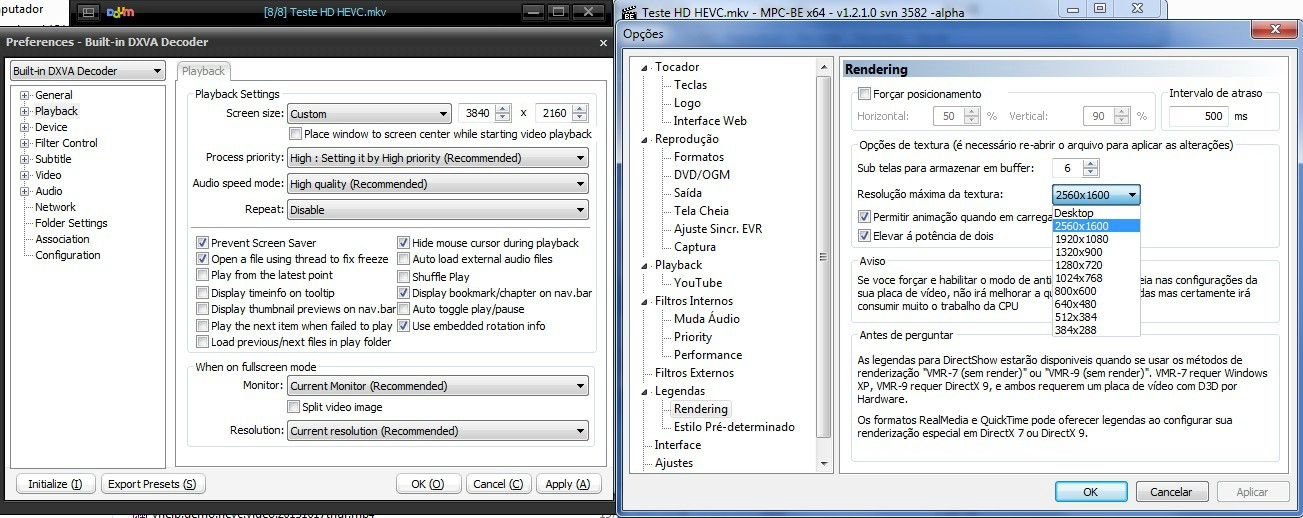Select Teclas in the Opções tree

(690, 85)
